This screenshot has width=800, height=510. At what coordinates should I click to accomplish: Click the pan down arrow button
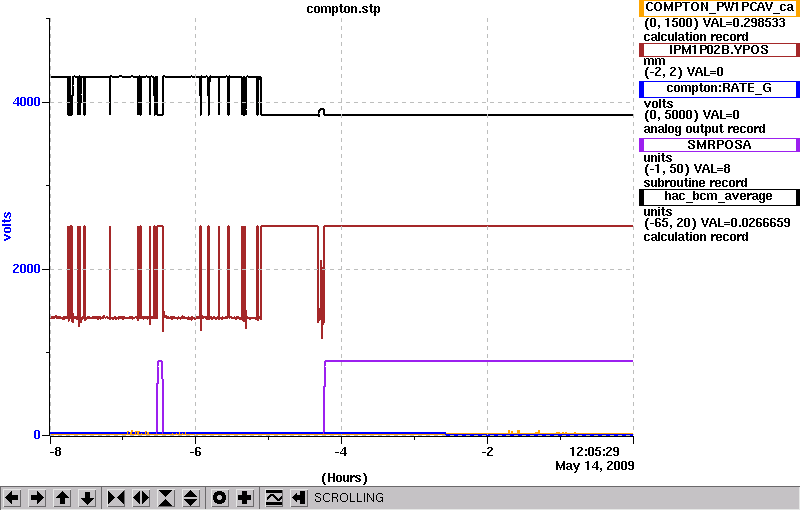click(x=87, y=497)
